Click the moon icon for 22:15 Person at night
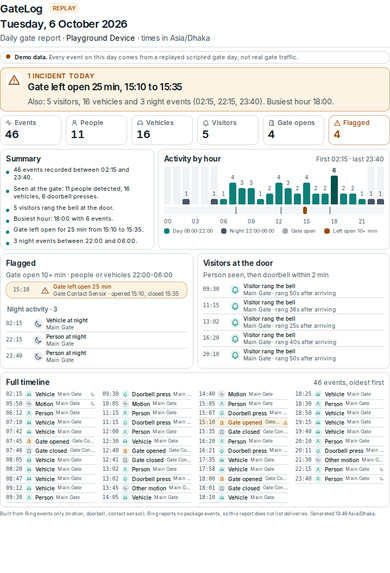 pos(38,340)
